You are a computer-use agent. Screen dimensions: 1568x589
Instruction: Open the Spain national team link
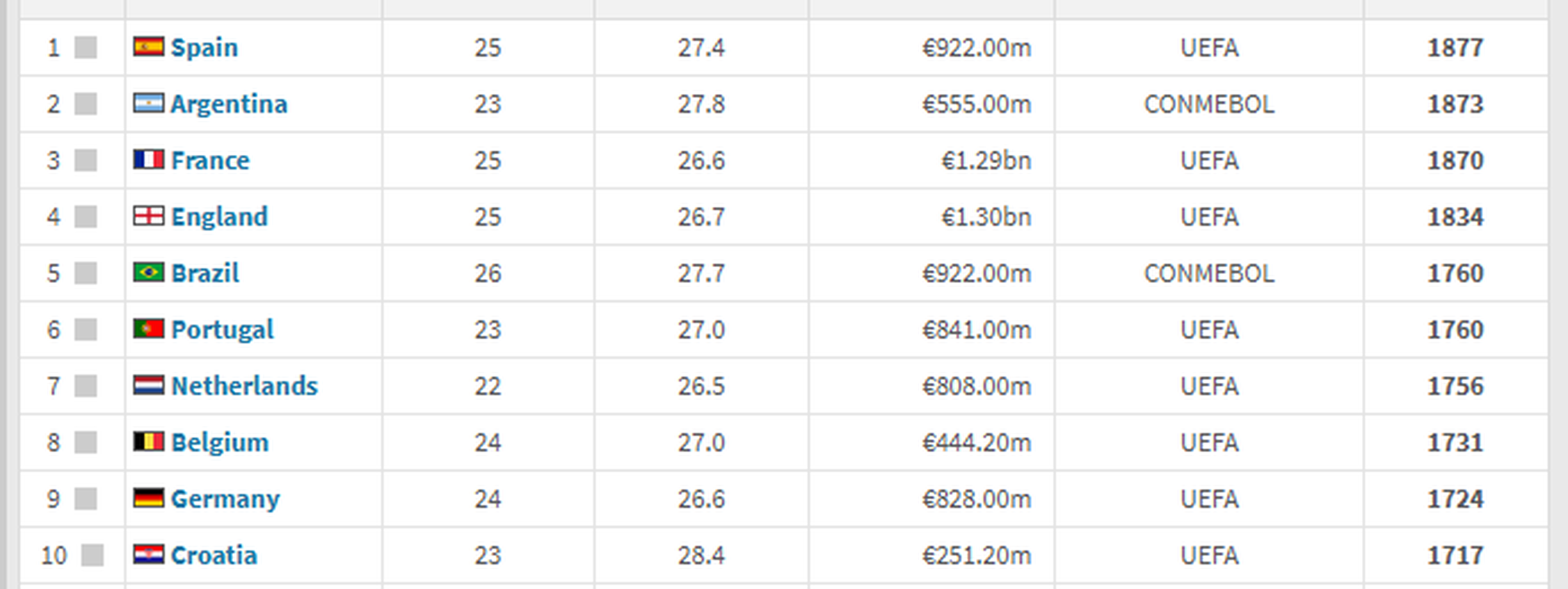point(204,47)
